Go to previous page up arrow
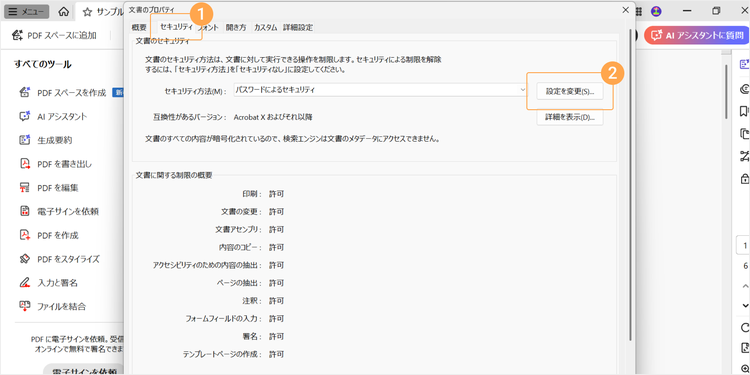750x375 pixels. (x=745, y=286)
